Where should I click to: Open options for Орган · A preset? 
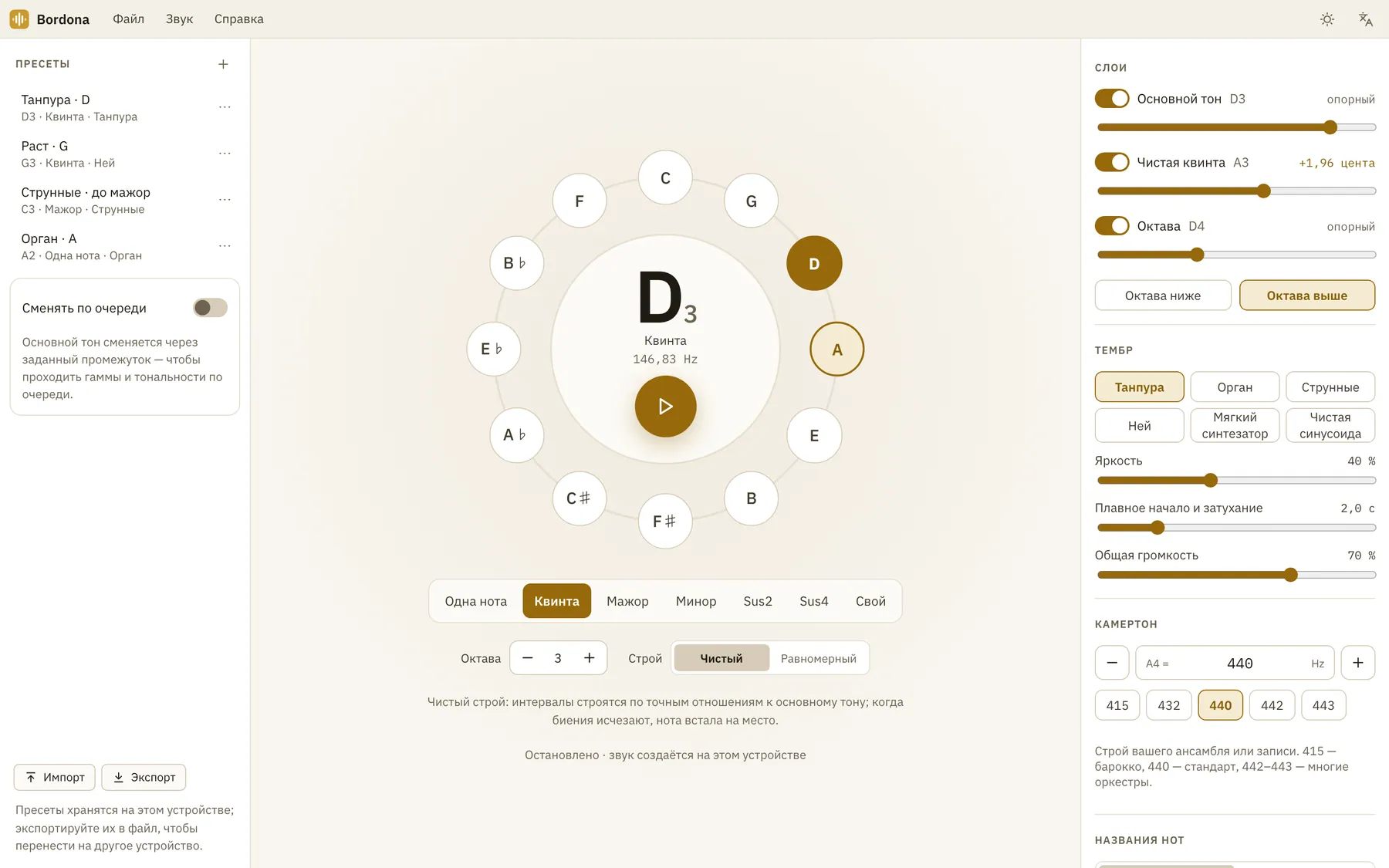click(225, 246)
